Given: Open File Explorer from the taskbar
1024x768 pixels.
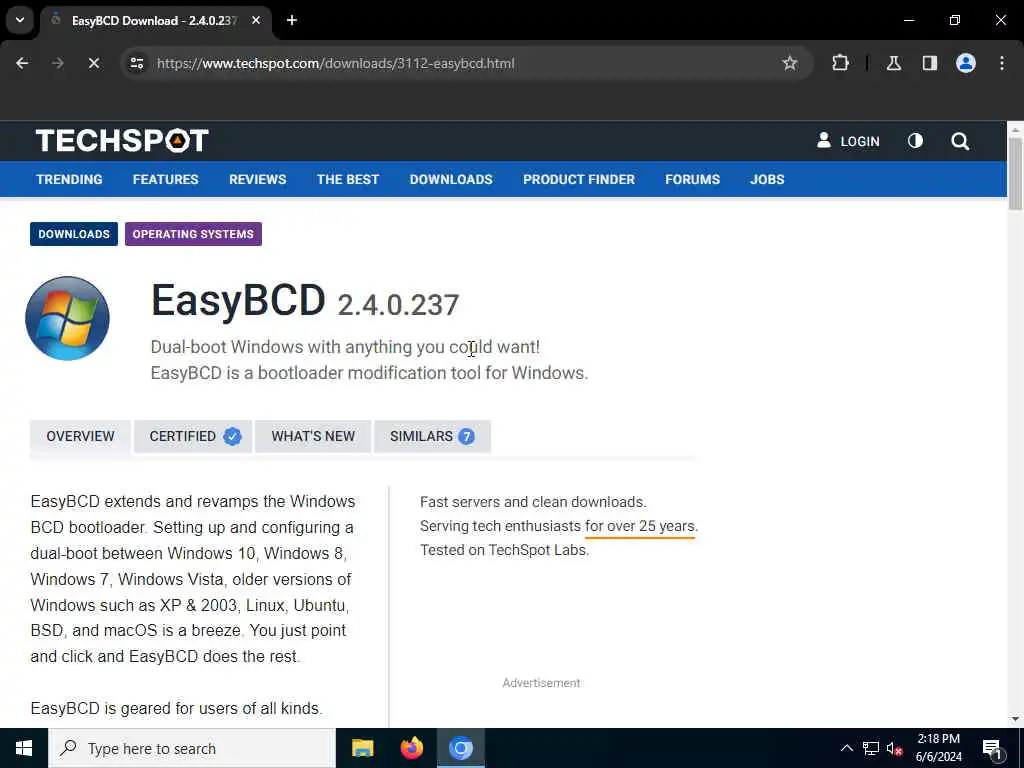Looking at the screenshot, I should pyautogui.click(x=362, y=748).
